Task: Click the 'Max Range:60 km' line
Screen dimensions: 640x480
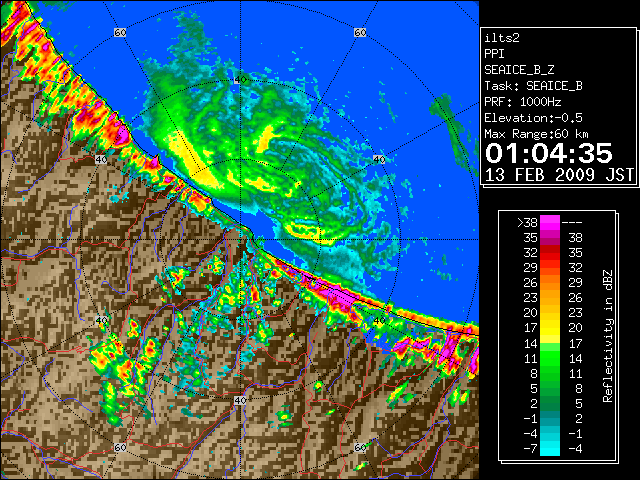Action: tap(537, 134)
